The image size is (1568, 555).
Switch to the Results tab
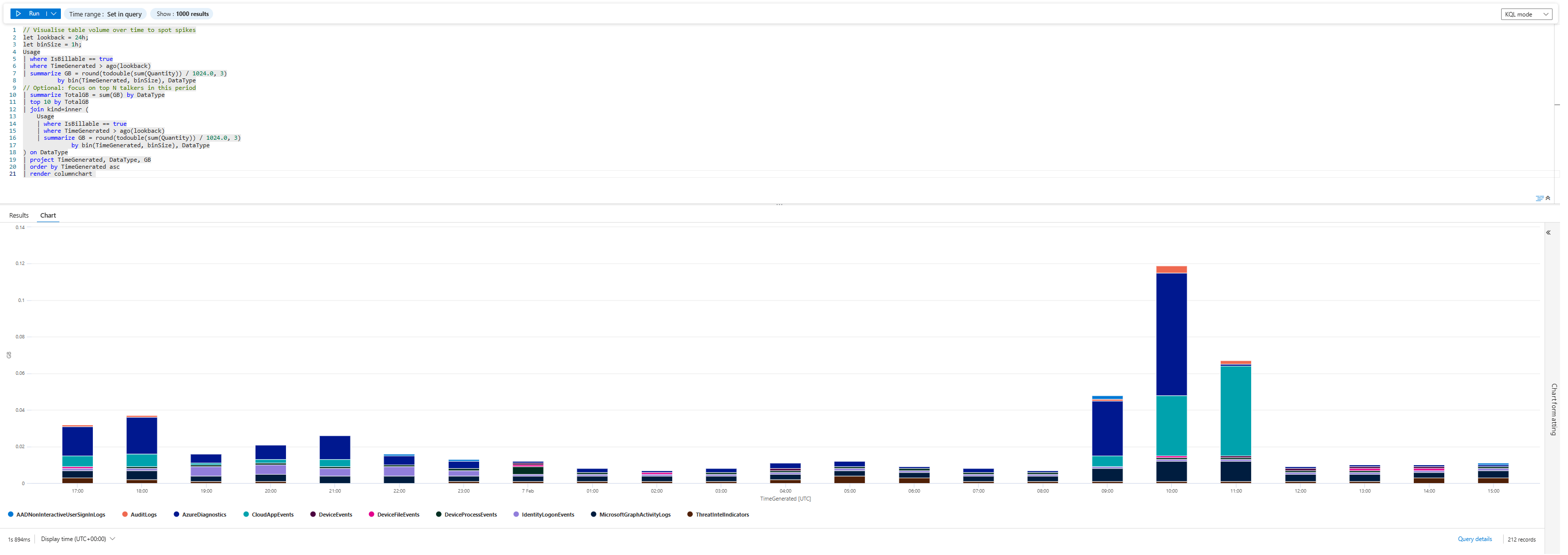tap(19, 216)
